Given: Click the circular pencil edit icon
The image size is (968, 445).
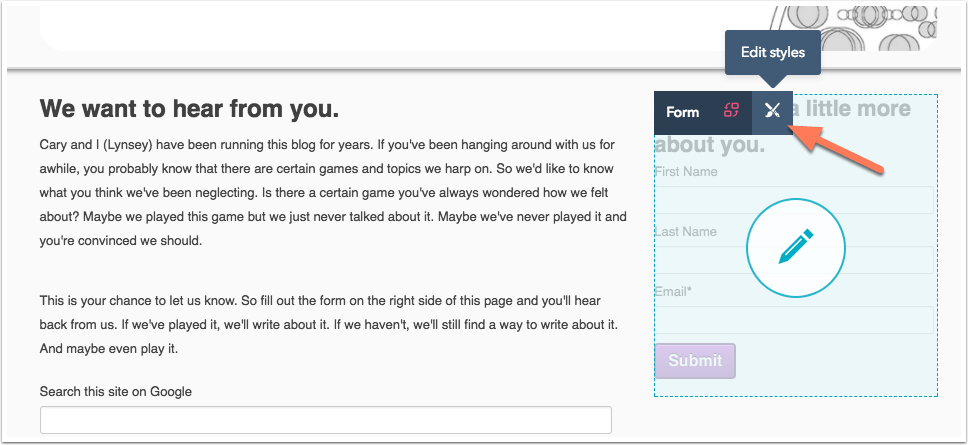Looking at the screenshot, I should pyautogui.click(x=796, y=248).
